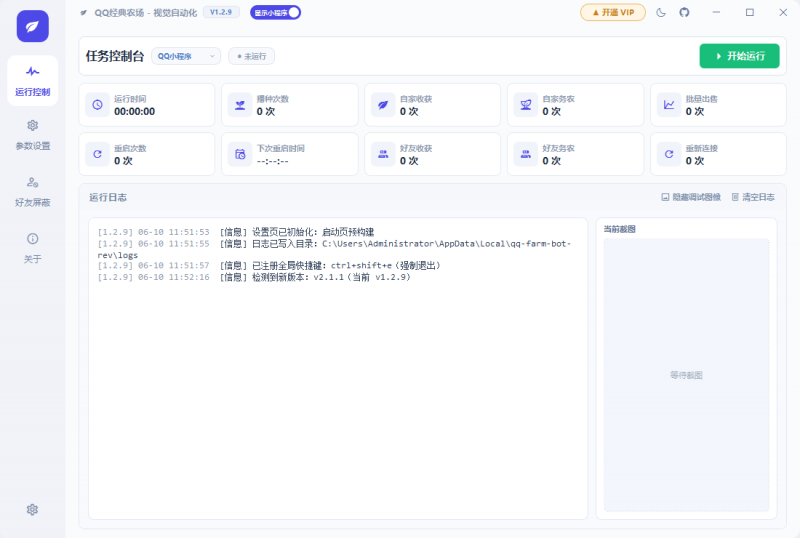The image size is (800, 538).
Task: Open the QQ小程序 platform dropdown
Action: 186,56
